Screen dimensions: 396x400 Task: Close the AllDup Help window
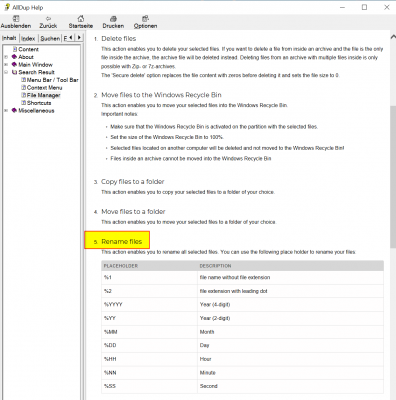point(387,7)
